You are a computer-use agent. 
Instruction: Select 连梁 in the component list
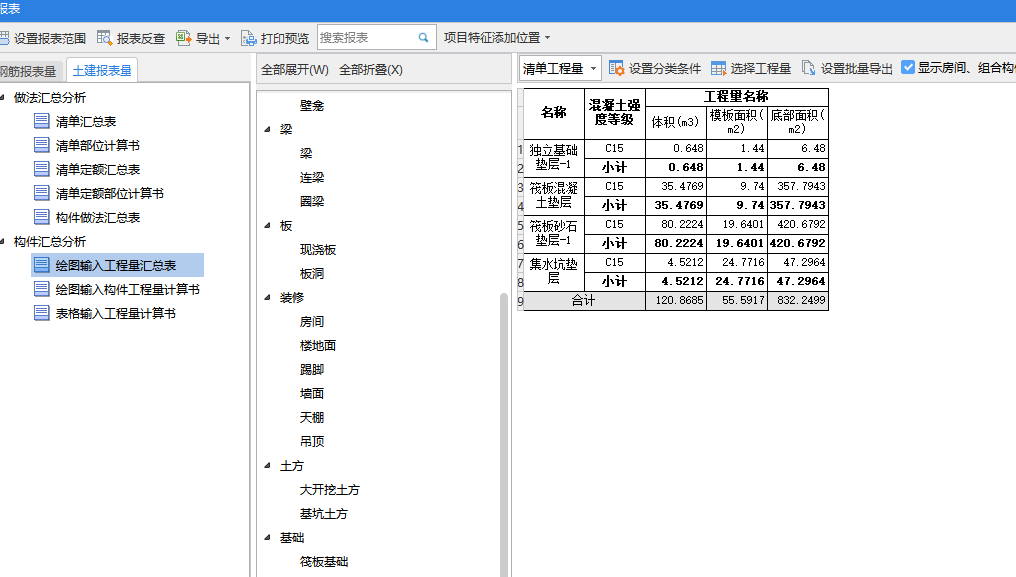click(x=312, y=177)
